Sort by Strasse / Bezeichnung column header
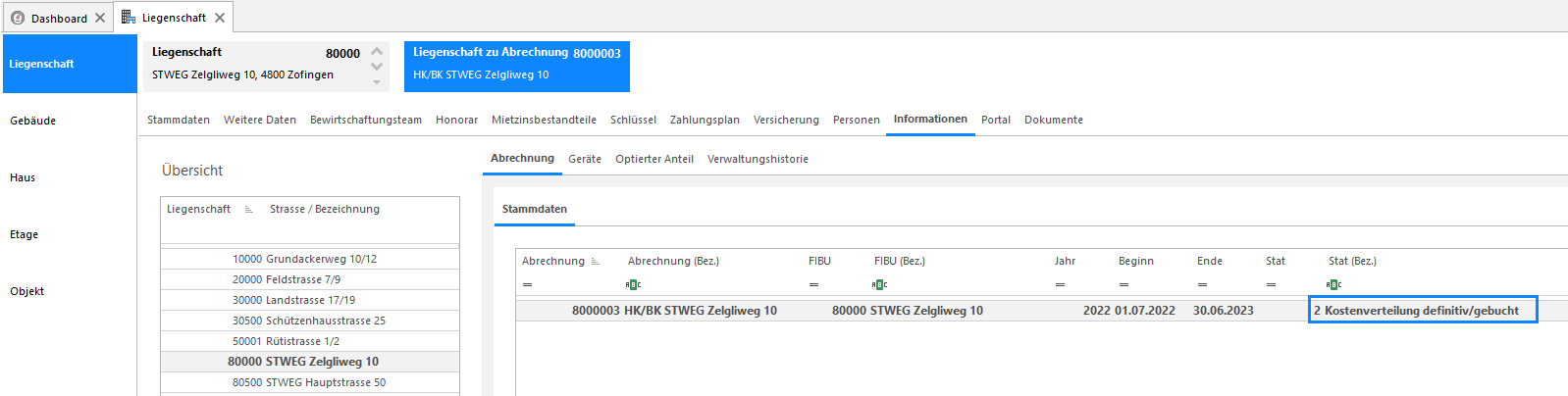This screenshot has height=396, width=1568. pyautogui.click(x=325, y=209)
